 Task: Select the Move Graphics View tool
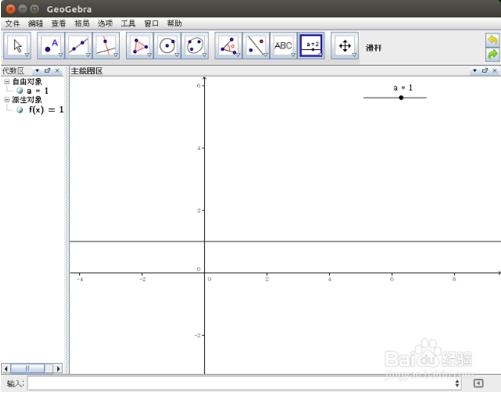click(x=345, y=46)
